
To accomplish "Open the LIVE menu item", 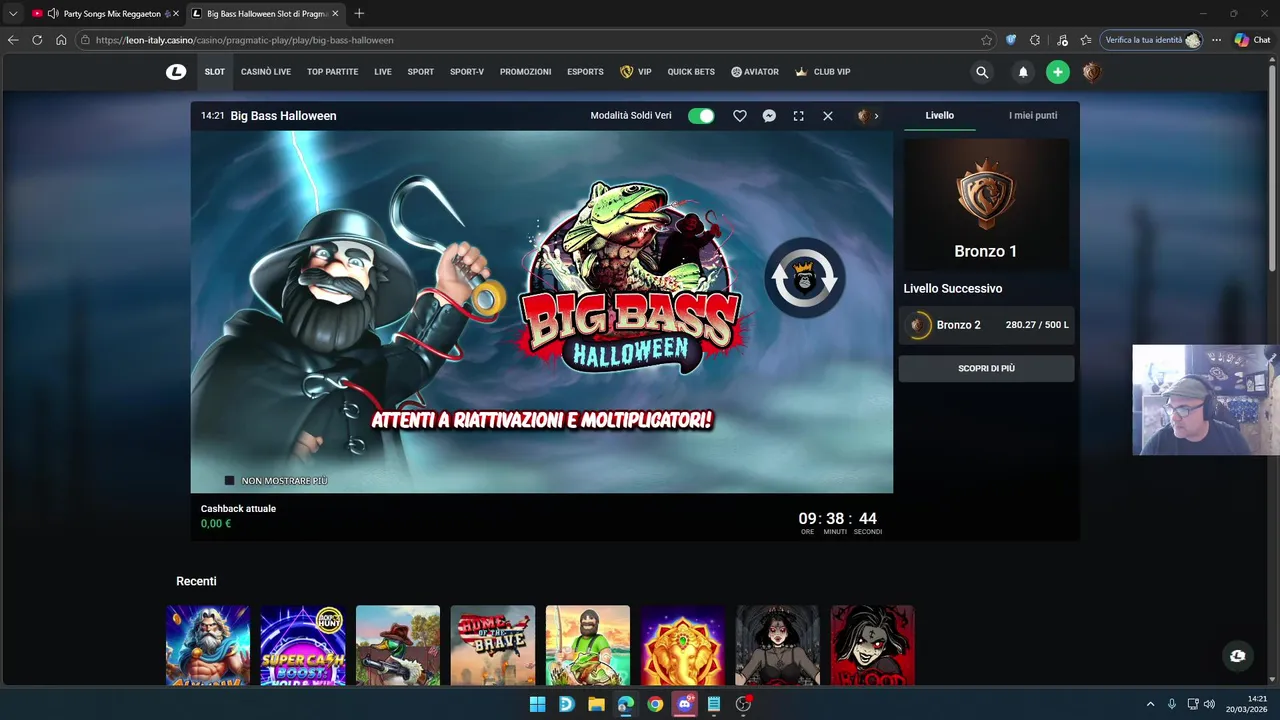I will click(383, 72).
